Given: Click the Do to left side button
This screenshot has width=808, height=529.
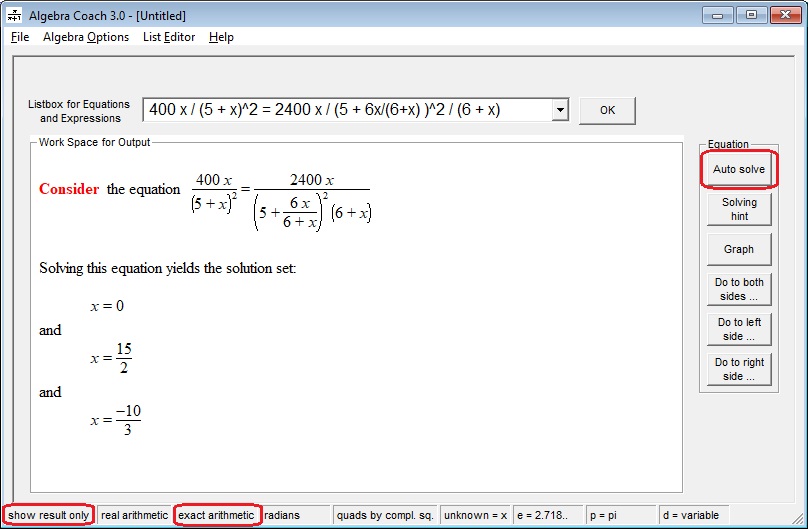Looking at the screenshot, I should 739,329.
